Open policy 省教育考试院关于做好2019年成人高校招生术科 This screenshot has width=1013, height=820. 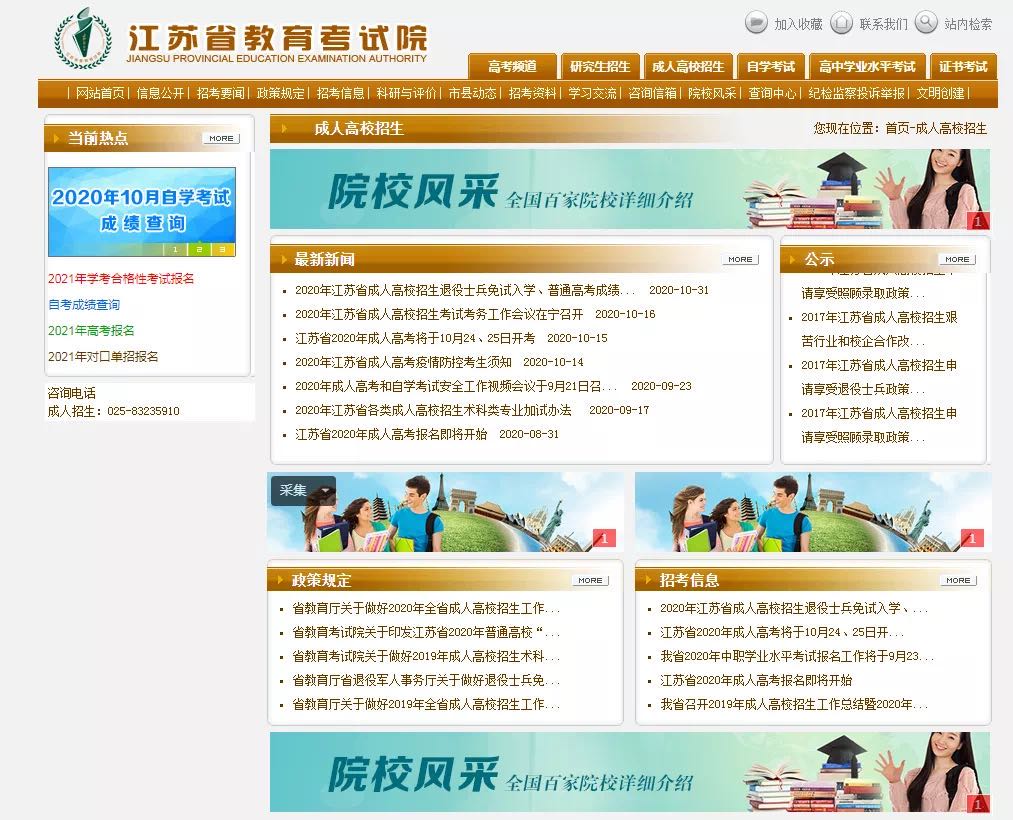click(x=426, y=656)
